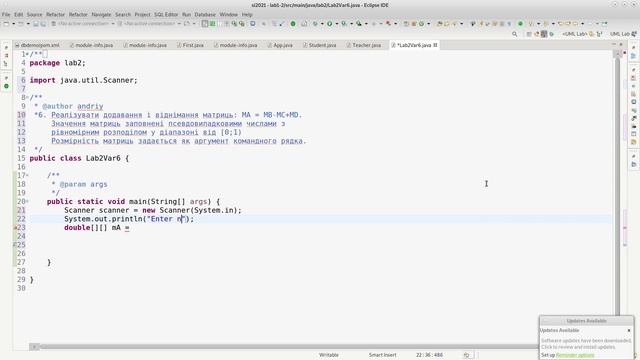This screenshot has height=360, width=640.
Task: Click the 22:36:486 cursor position status
Action: 429,355
